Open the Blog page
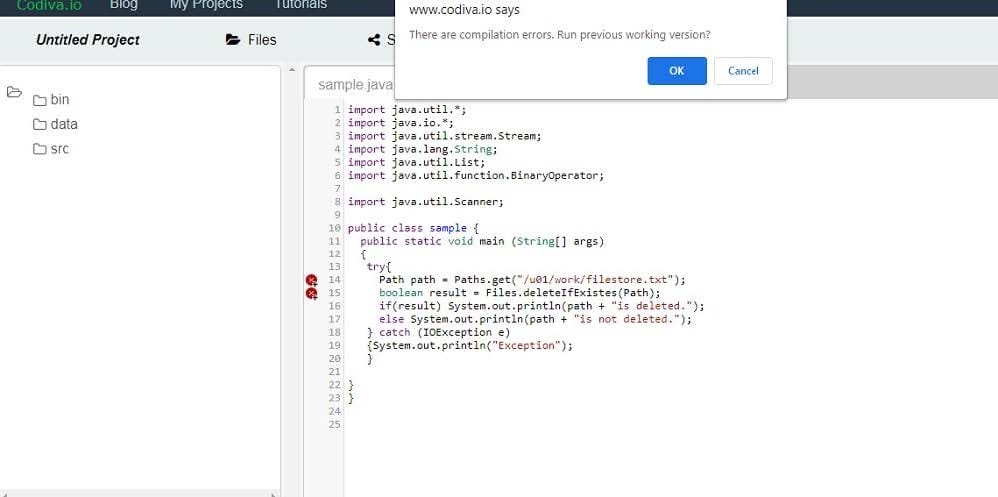Screen dimensions: 998x497 pos(123,5)
